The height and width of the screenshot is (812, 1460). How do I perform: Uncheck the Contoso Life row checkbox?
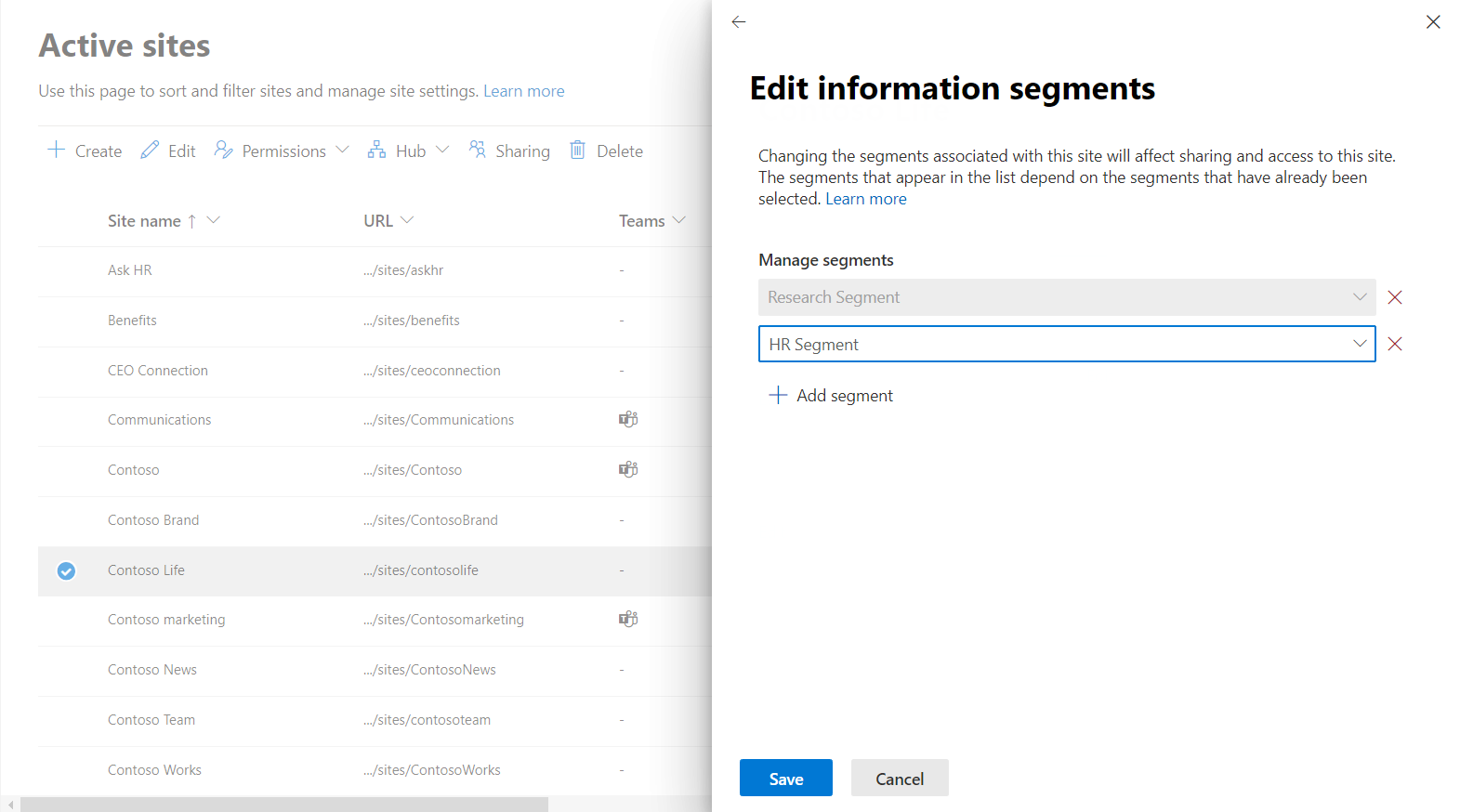click(x=66, y=570)
